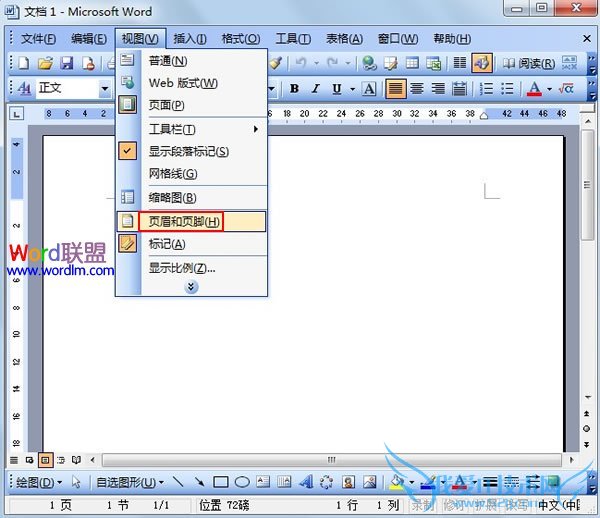Click the Numbering list icon
This screenshot has height=518, width=600.
[x=486, y=89]
